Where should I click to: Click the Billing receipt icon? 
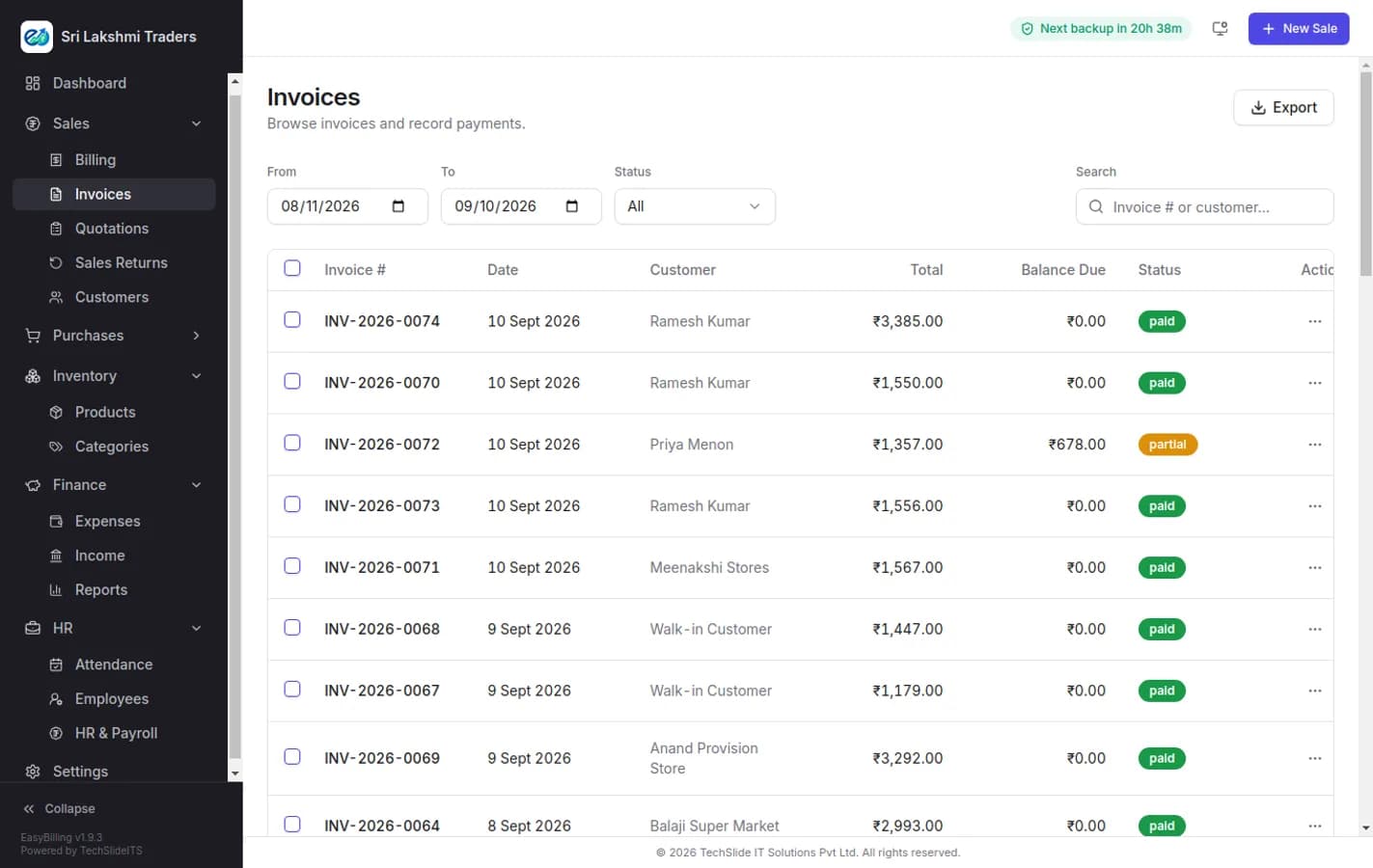(56, 160)
